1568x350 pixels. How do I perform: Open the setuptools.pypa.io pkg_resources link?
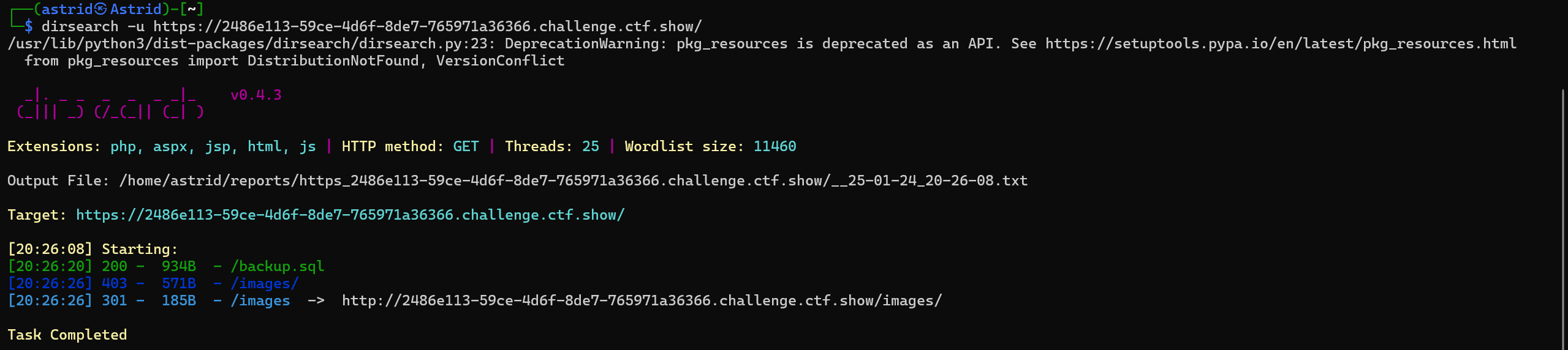click(x=1281, y=43)
